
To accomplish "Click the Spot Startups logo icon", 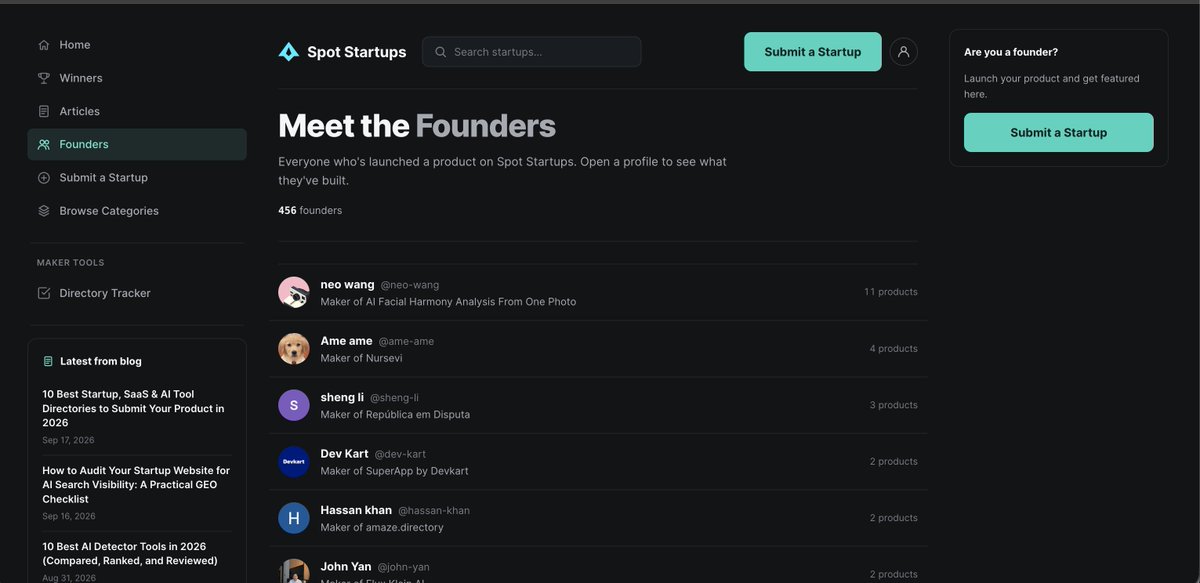I will pos(289,52).
